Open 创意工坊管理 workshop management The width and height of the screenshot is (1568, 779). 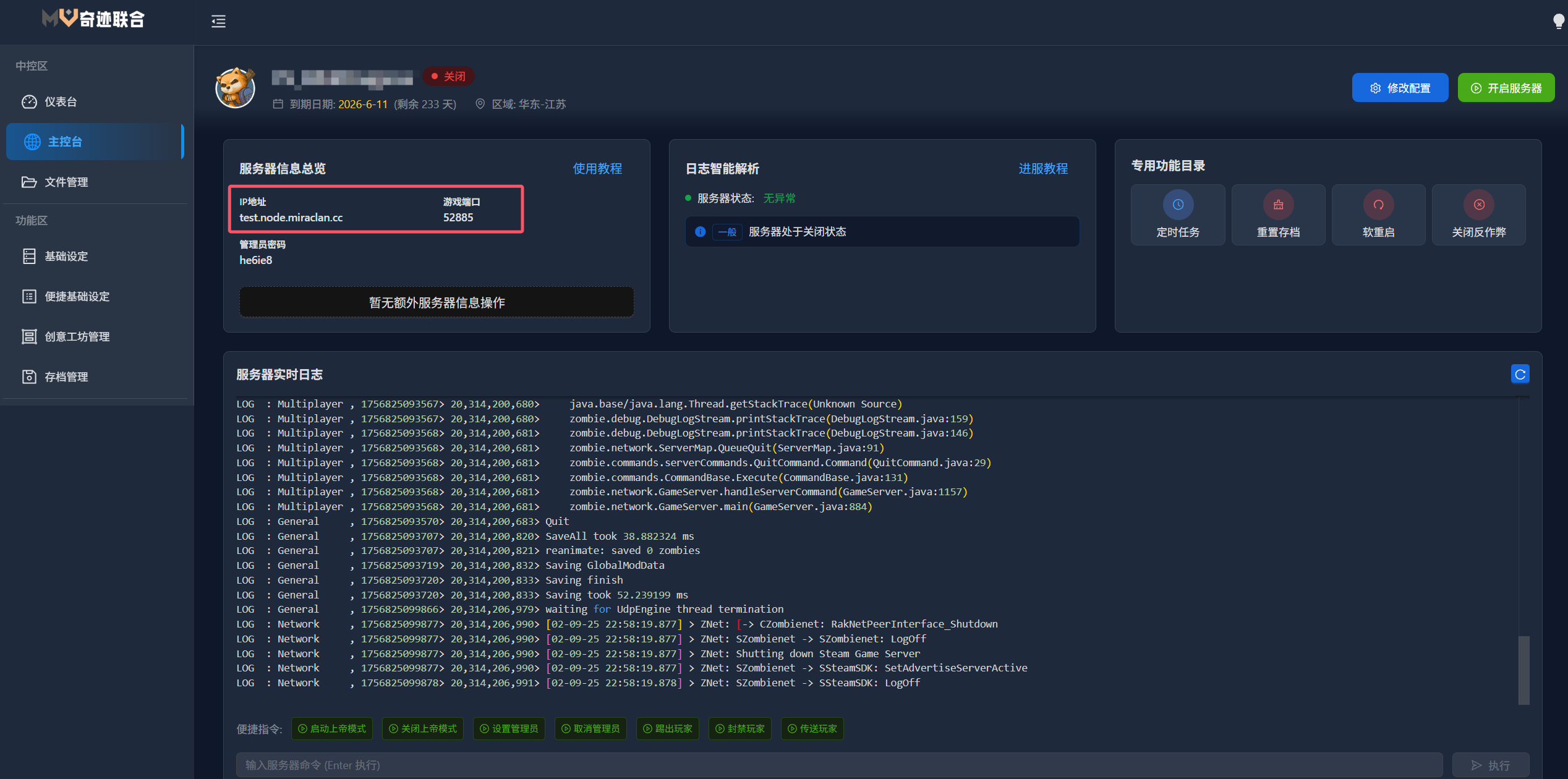77,336
